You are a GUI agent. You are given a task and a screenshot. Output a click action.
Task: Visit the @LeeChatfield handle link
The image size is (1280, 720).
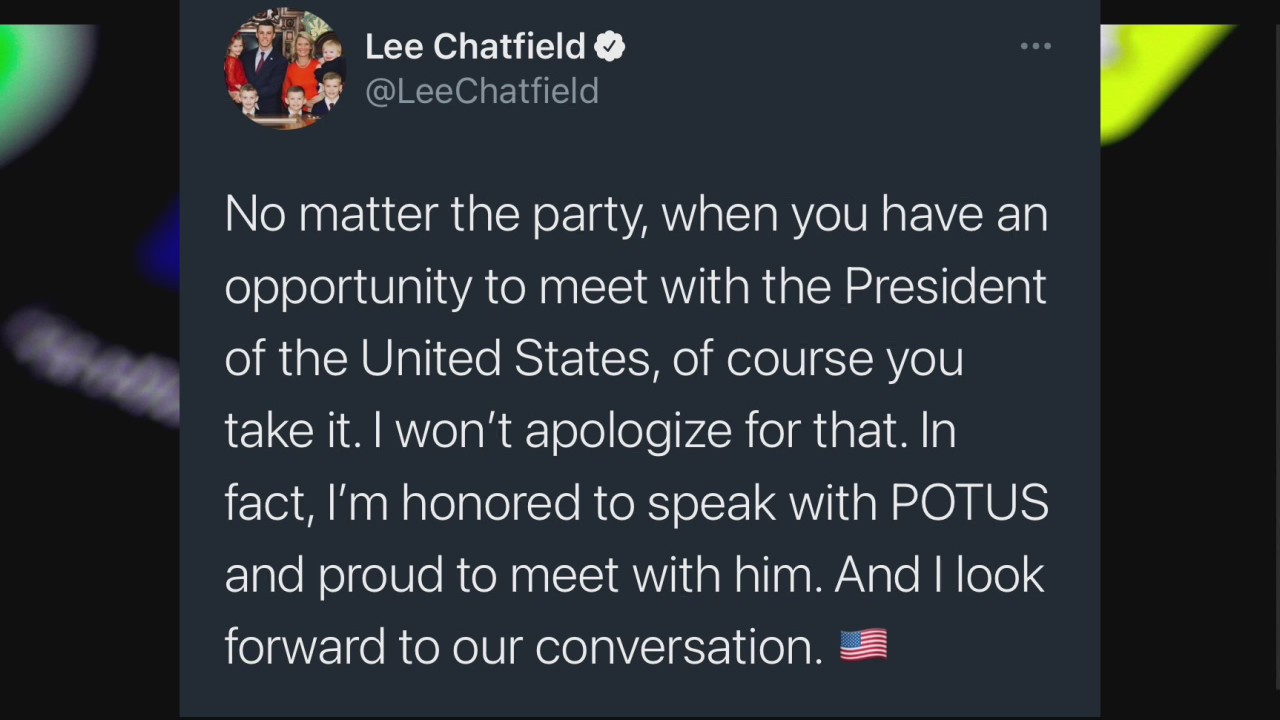click(482, 91)
